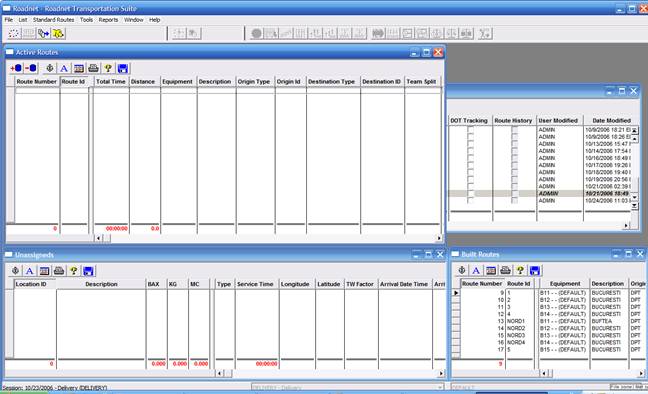Click the Date Modified column header
The width and height of the screenshot is (648, 394).
tap(611, 120)
